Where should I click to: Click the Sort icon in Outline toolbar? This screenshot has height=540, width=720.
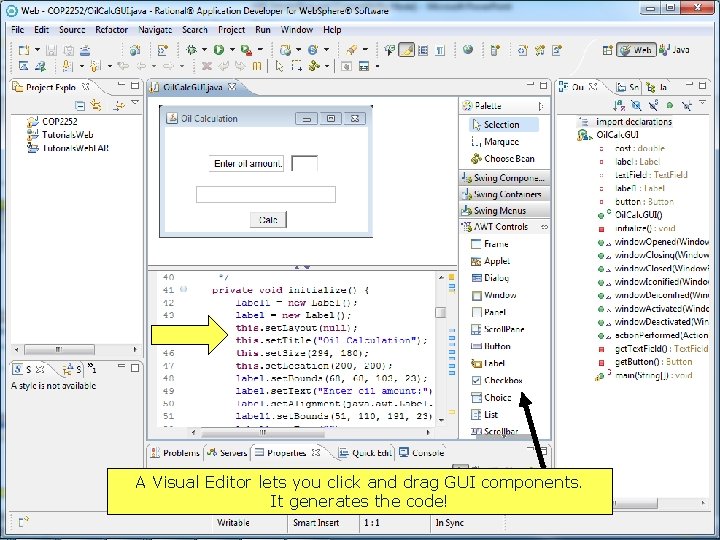pyautogui.click(x=619, y=106)
